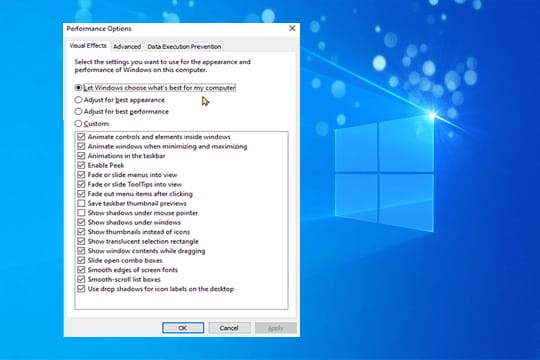Enable Show shadows under mouse pointer
540x360 pixels.
point(81,213)
